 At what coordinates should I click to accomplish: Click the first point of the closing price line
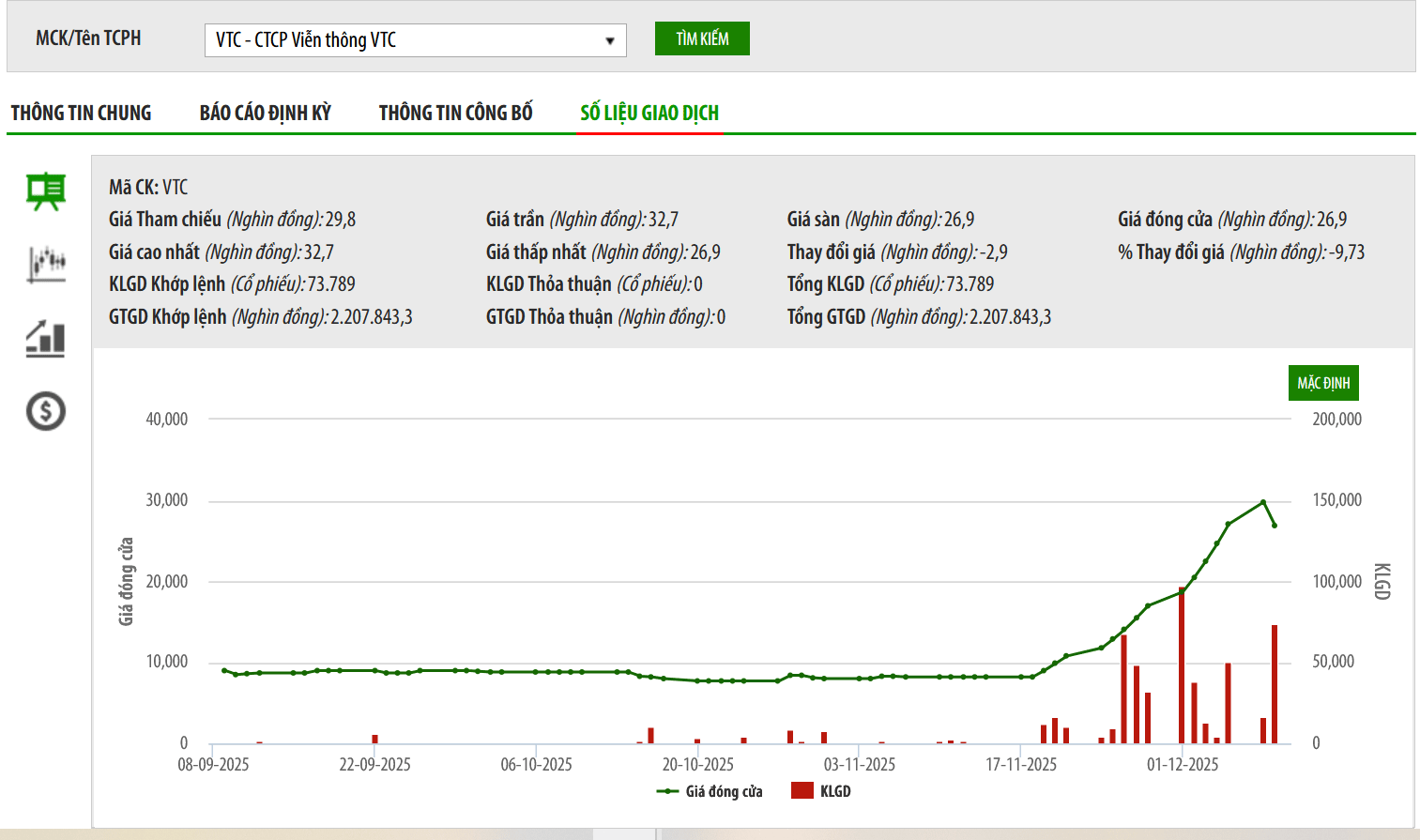[x=223, y=670]
